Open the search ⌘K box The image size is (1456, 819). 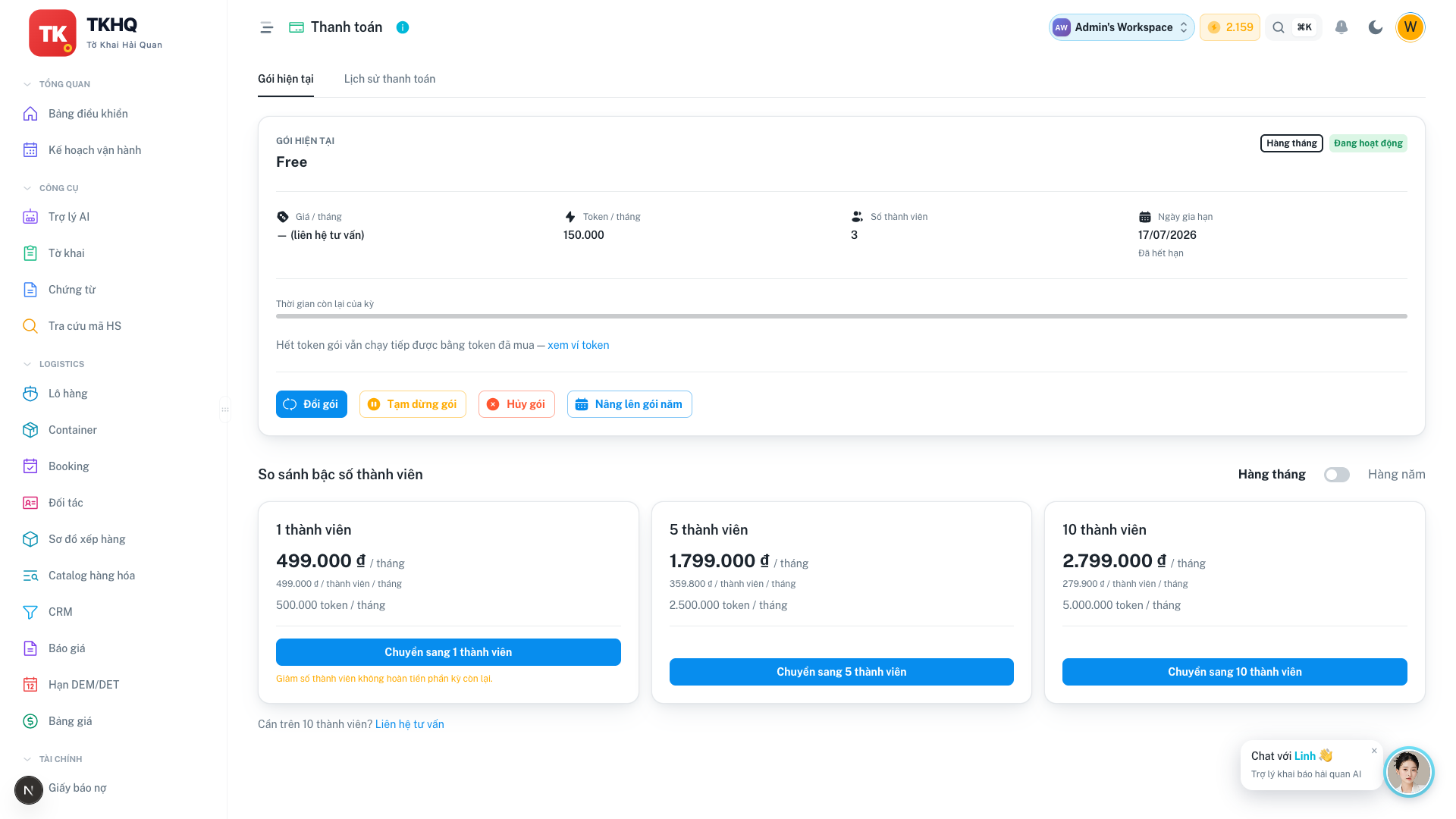[1294, 27]
